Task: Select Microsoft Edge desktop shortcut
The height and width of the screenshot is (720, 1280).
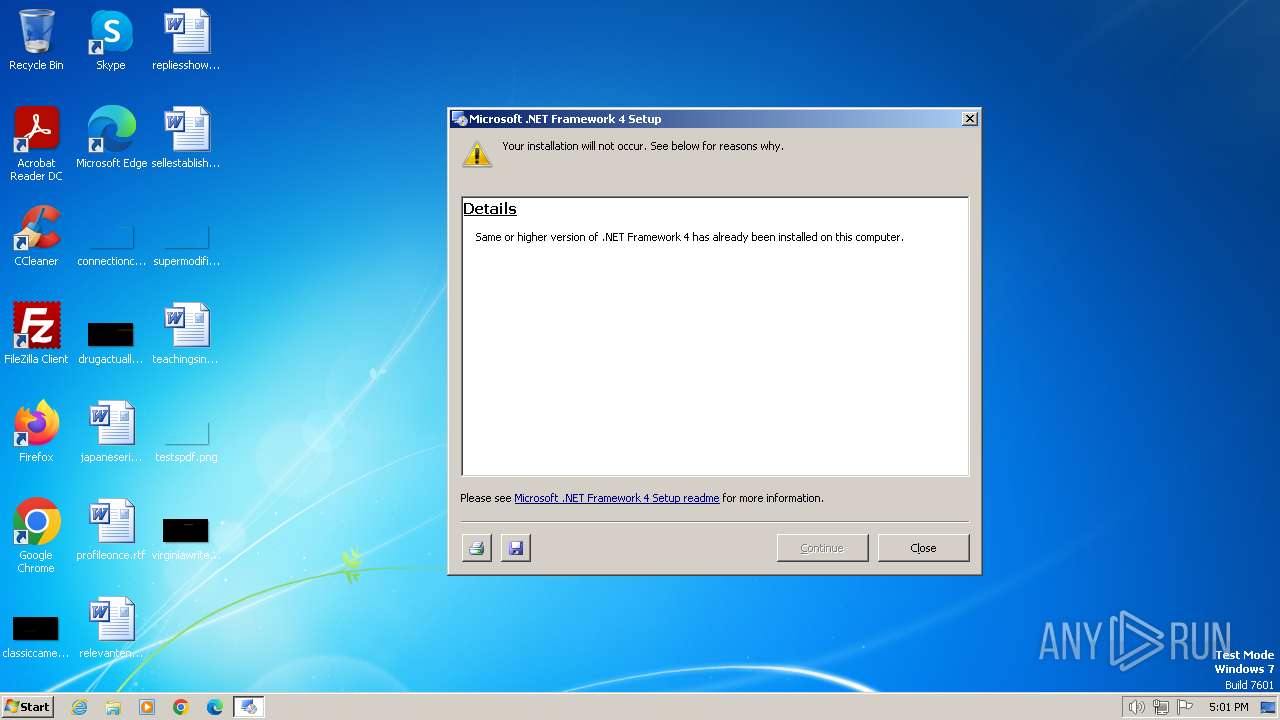Action: click(111, 138)
